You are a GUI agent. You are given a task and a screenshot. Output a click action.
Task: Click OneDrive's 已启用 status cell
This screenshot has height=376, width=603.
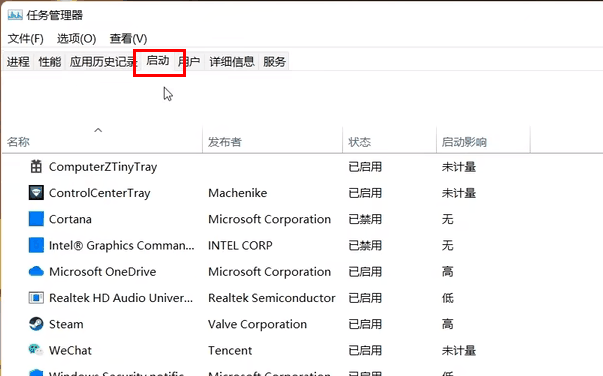pos(365,272)
